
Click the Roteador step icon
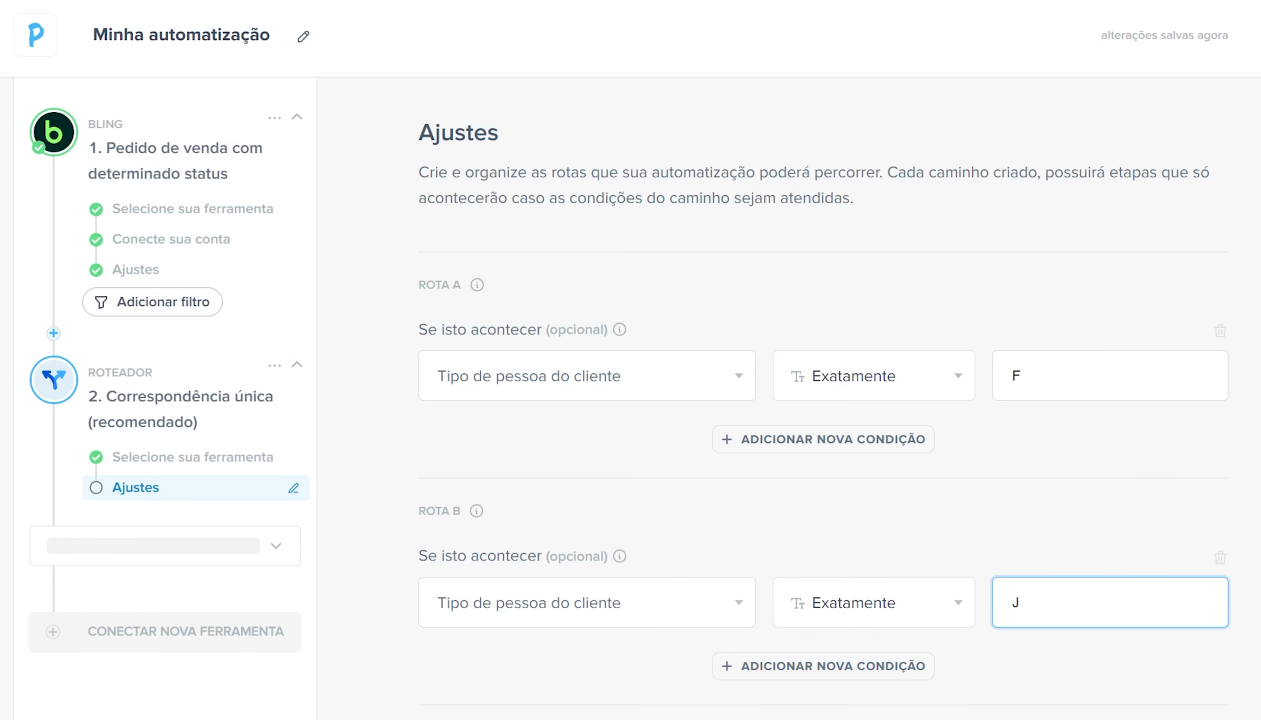[54, 380]
